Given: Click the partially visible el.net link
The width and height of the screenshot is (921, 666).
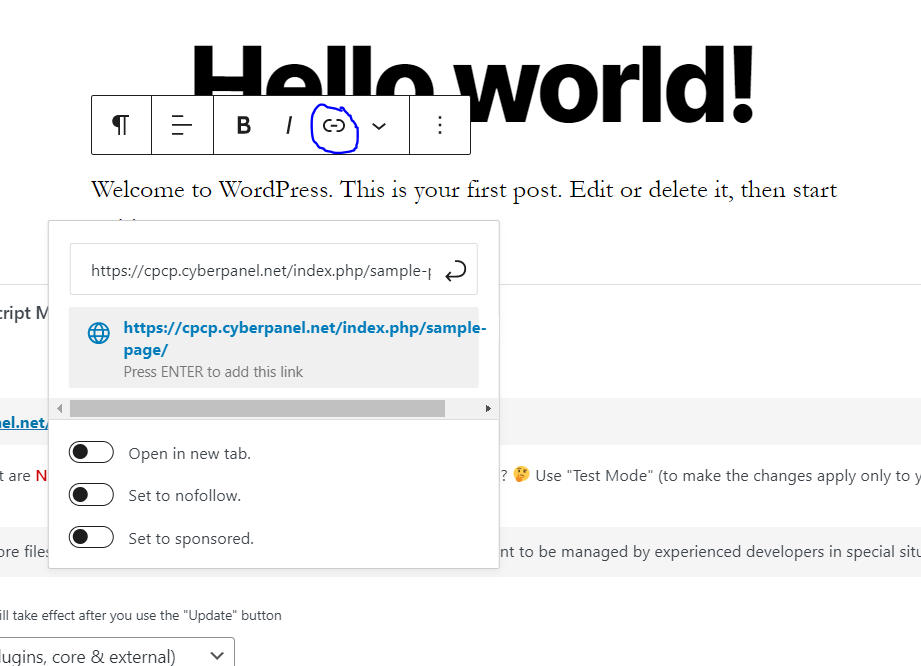Looking at the screenshot, I should pyautogui.click(x=23, y=422).
